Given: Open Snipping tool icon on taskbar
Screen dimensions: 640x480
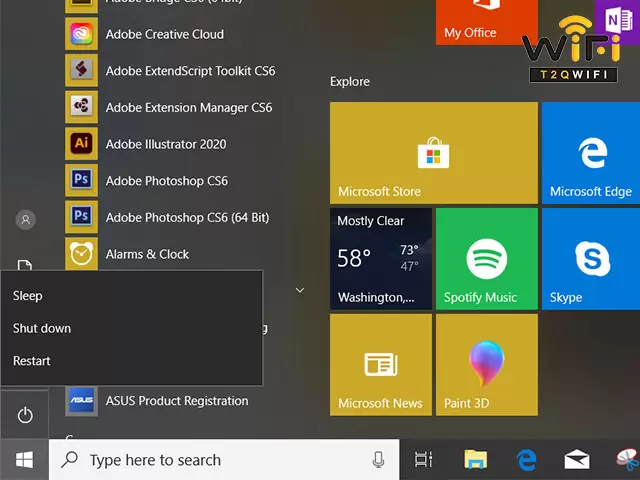Looking at the screenshot, I should pyautogui.click(x=629, y=460).
